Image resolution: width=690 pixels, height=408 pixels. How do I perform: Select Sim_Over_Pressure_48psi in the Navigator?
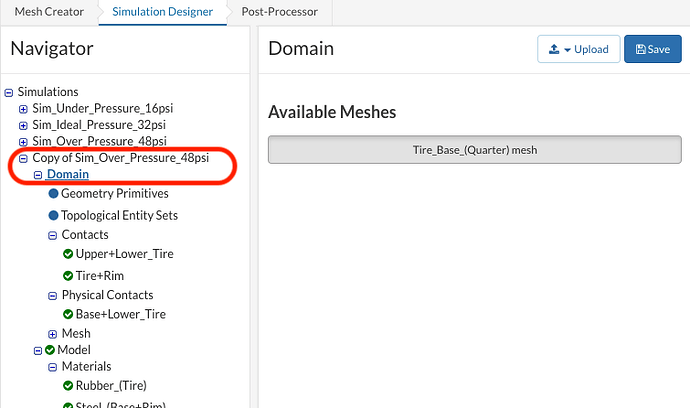coord(99,141)
